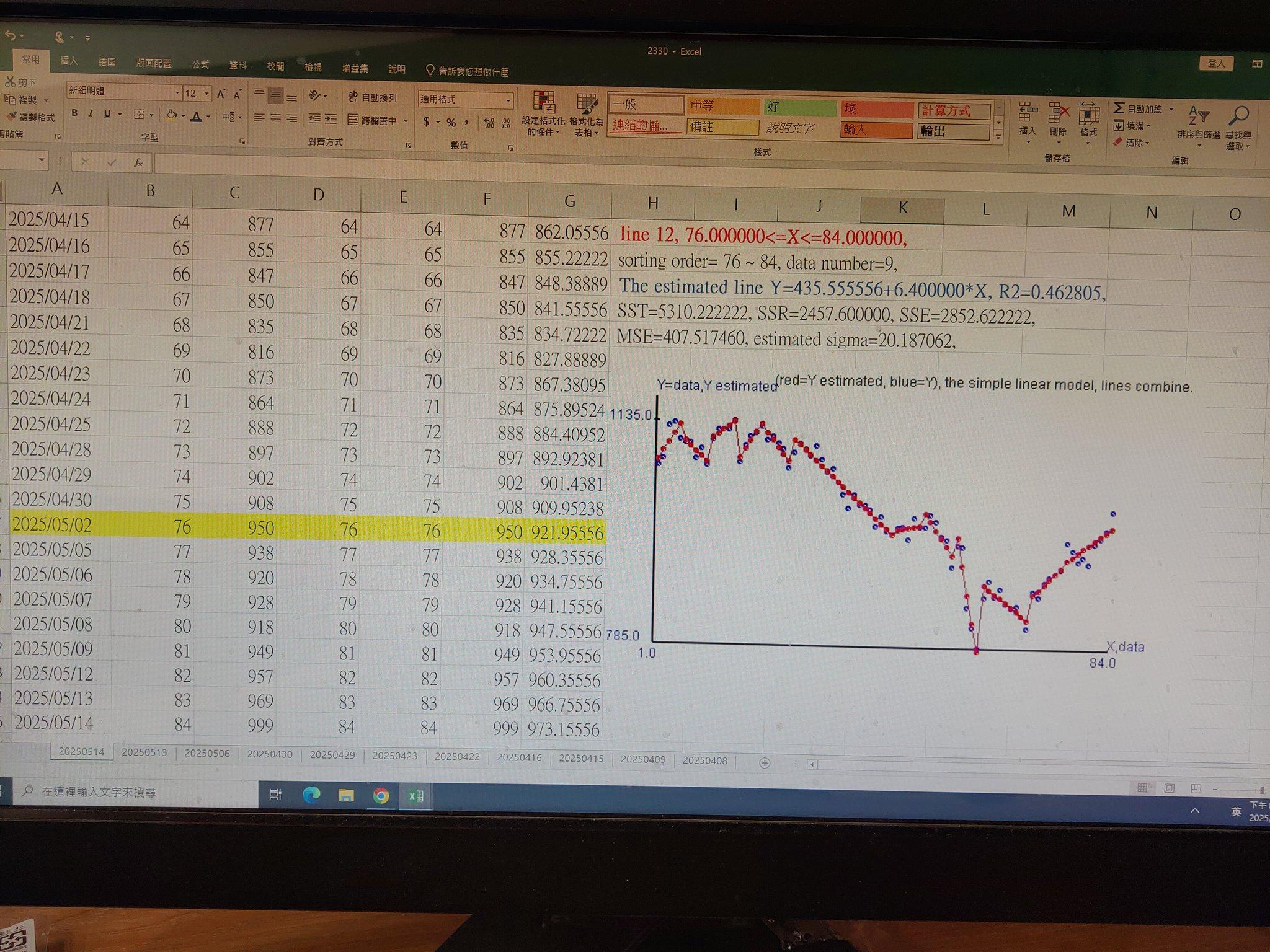The height and width of the screenshot is (952, 1270).
Task: Click the add new sheet plus button
Action: 765,763
